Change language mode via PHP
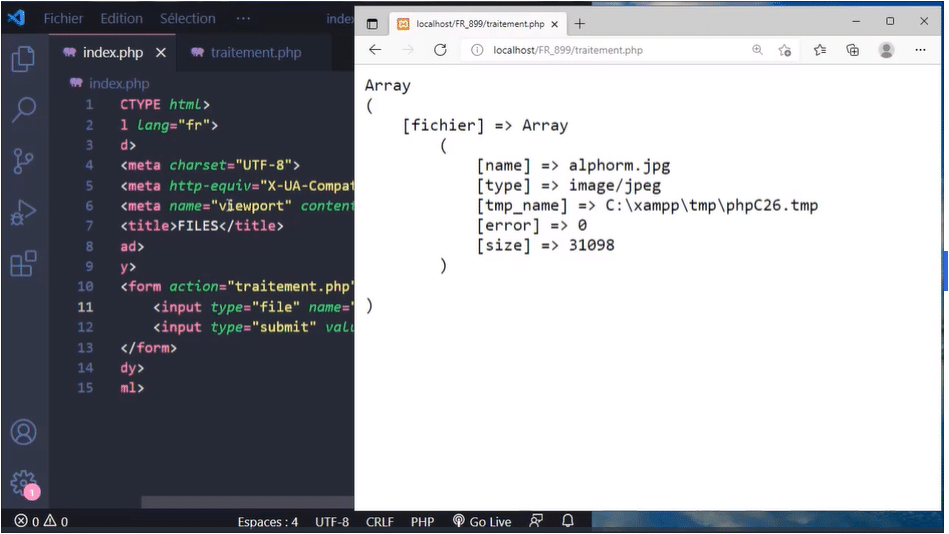 click(x=422, y=522)
